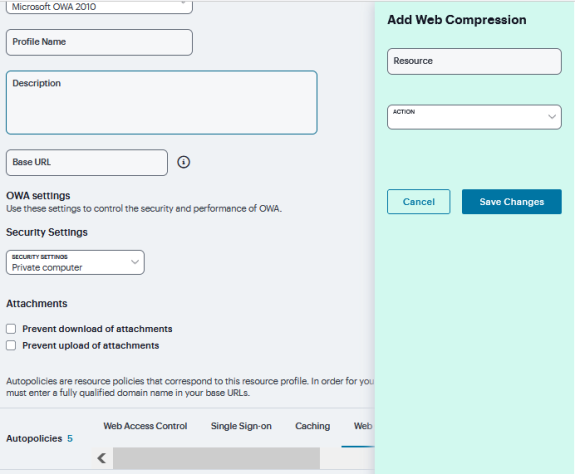Click the Base URL info icon
This screenshot has height=474, width=575.
(184, 162)
